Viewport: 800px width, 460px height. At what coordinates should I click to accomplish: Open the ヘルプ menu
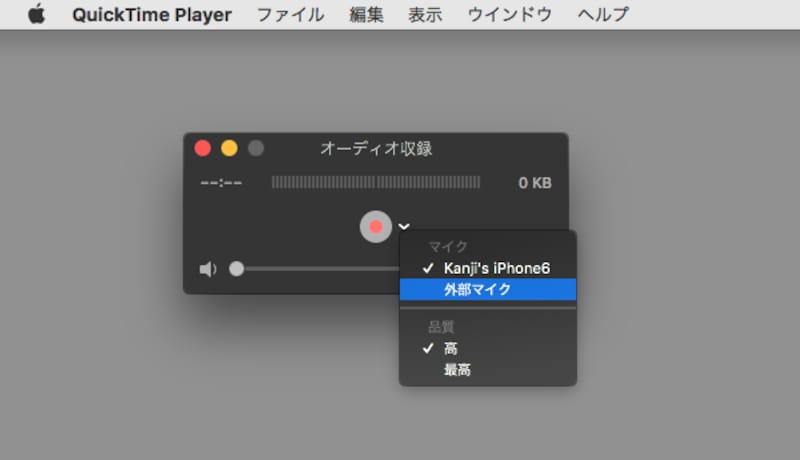[603, 15]
